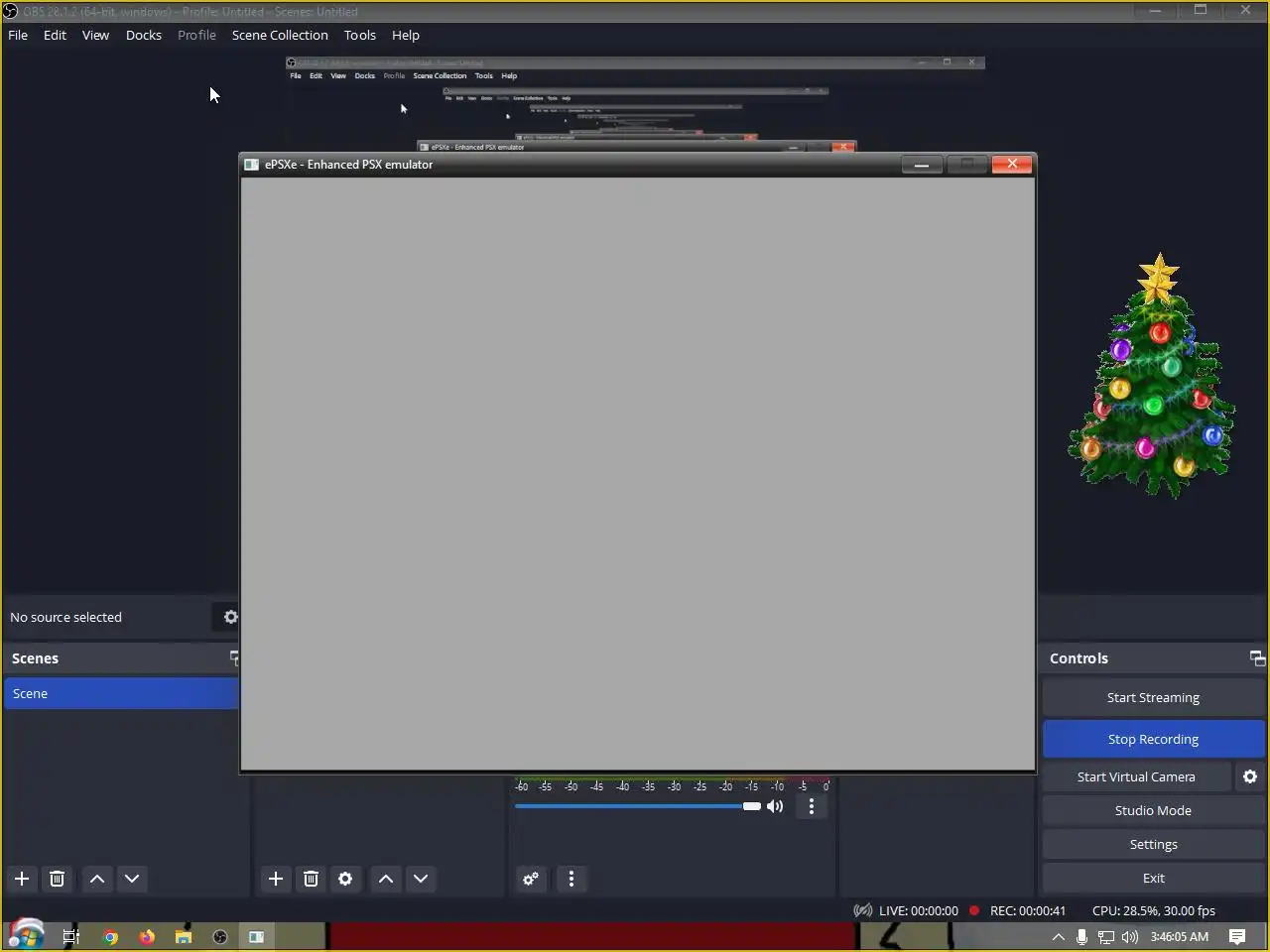
Task: Open the Windows Start button
Action: click(27, 936)
